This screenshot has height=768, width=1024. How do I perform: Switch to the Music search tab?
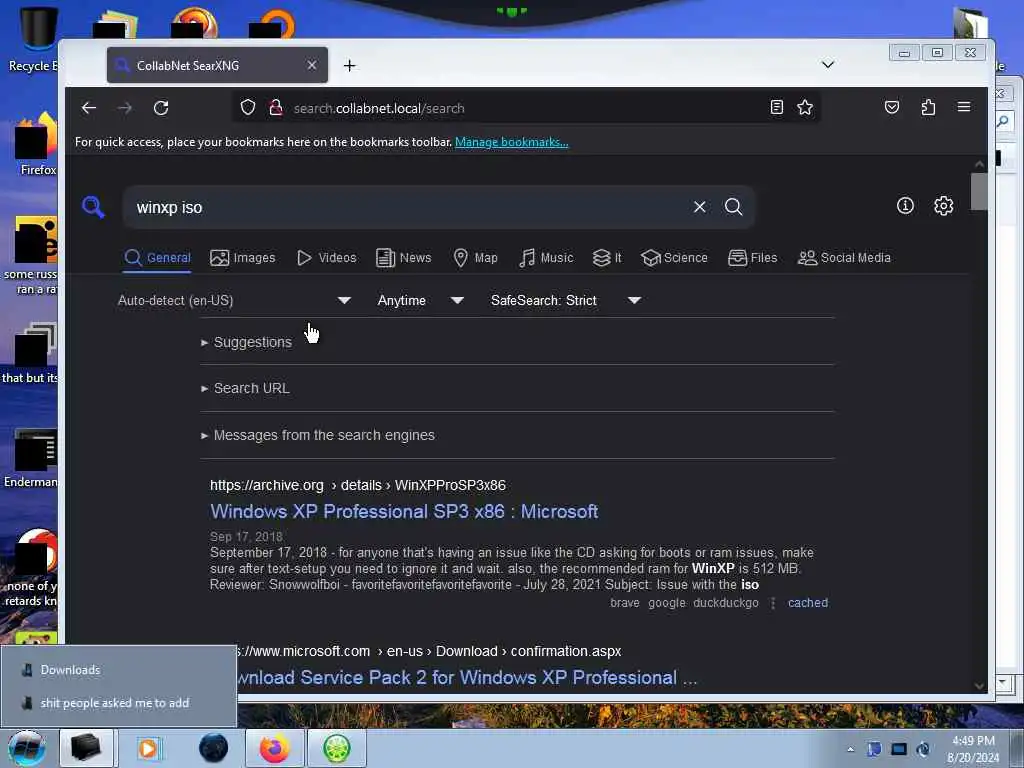546,257
